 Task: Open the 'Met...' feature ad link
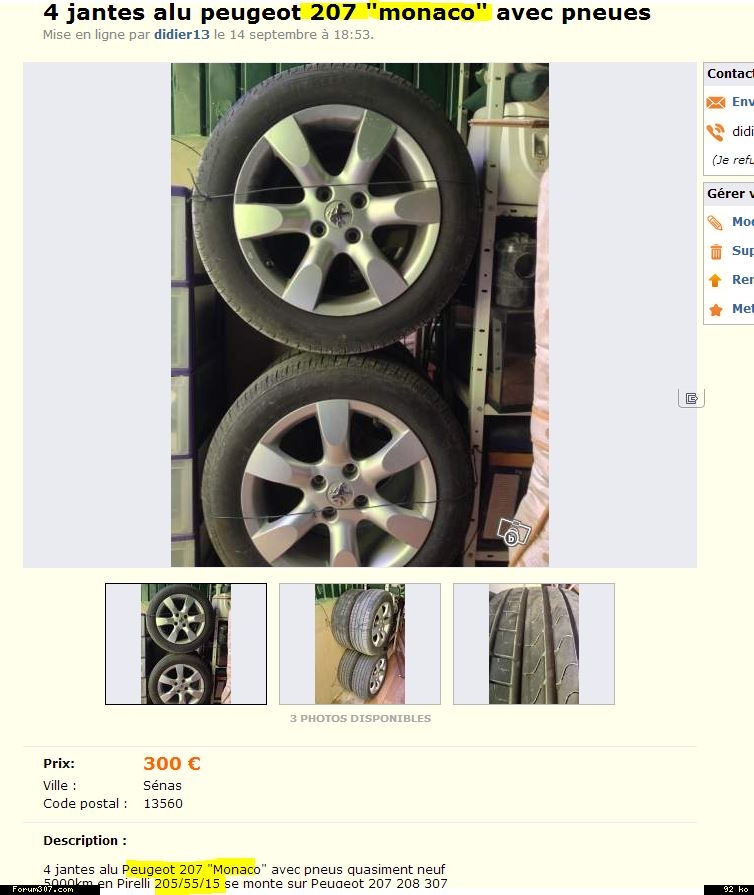click(743, 309)
